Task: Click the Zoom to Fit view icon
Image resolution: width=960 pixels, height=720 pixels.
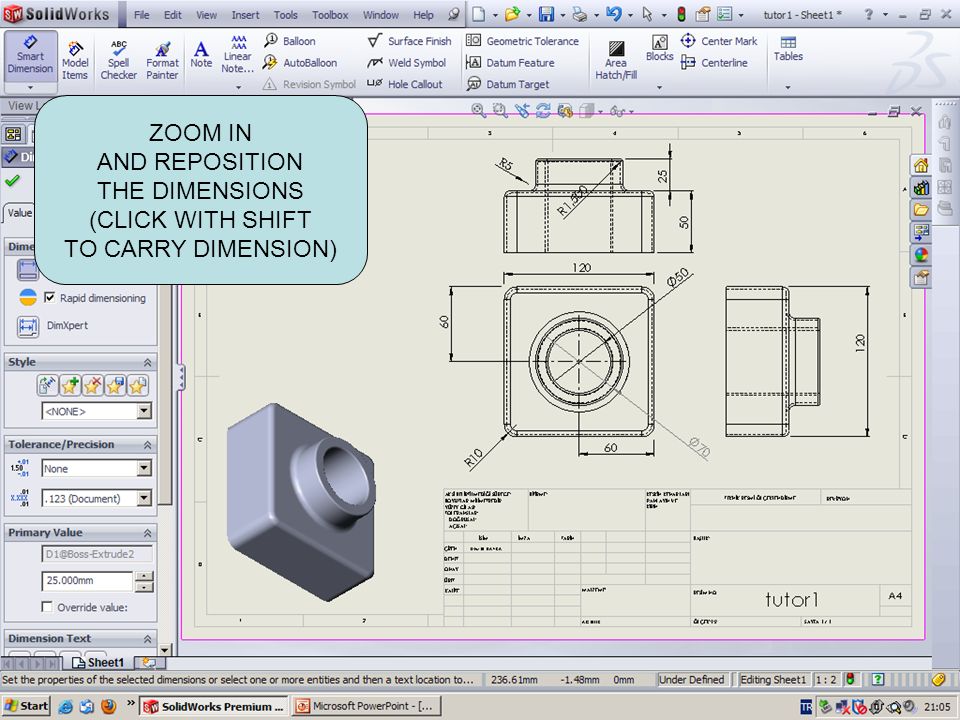Action: click(478, 110)
